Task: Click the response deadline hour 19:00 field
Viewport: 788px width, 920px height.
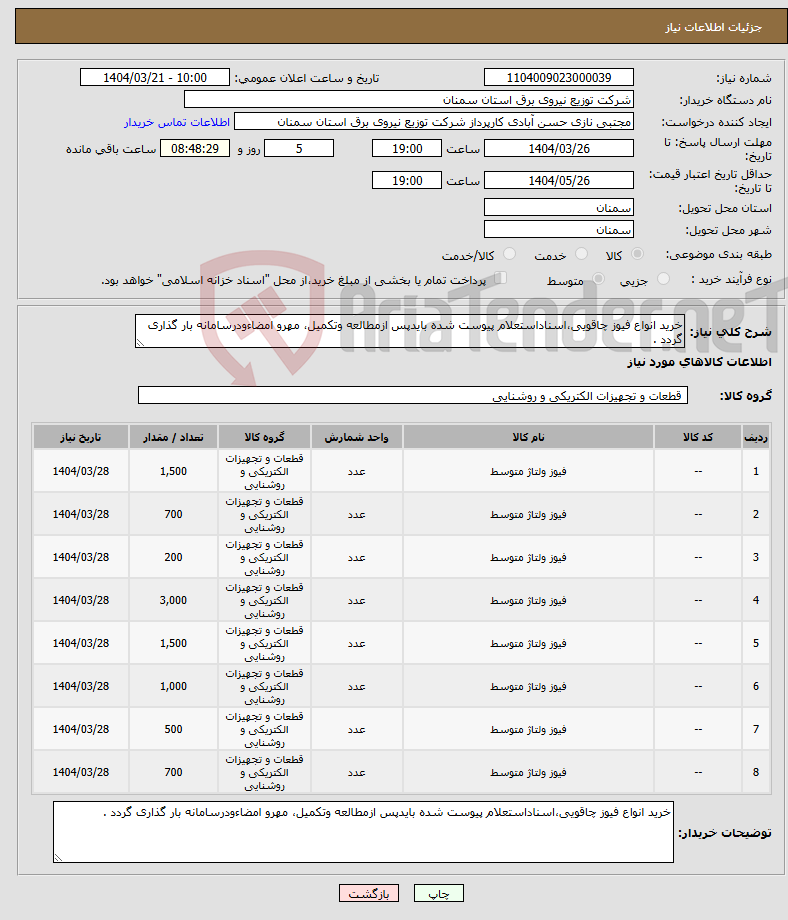Action: pyautogui.click(x=407, y=148)
